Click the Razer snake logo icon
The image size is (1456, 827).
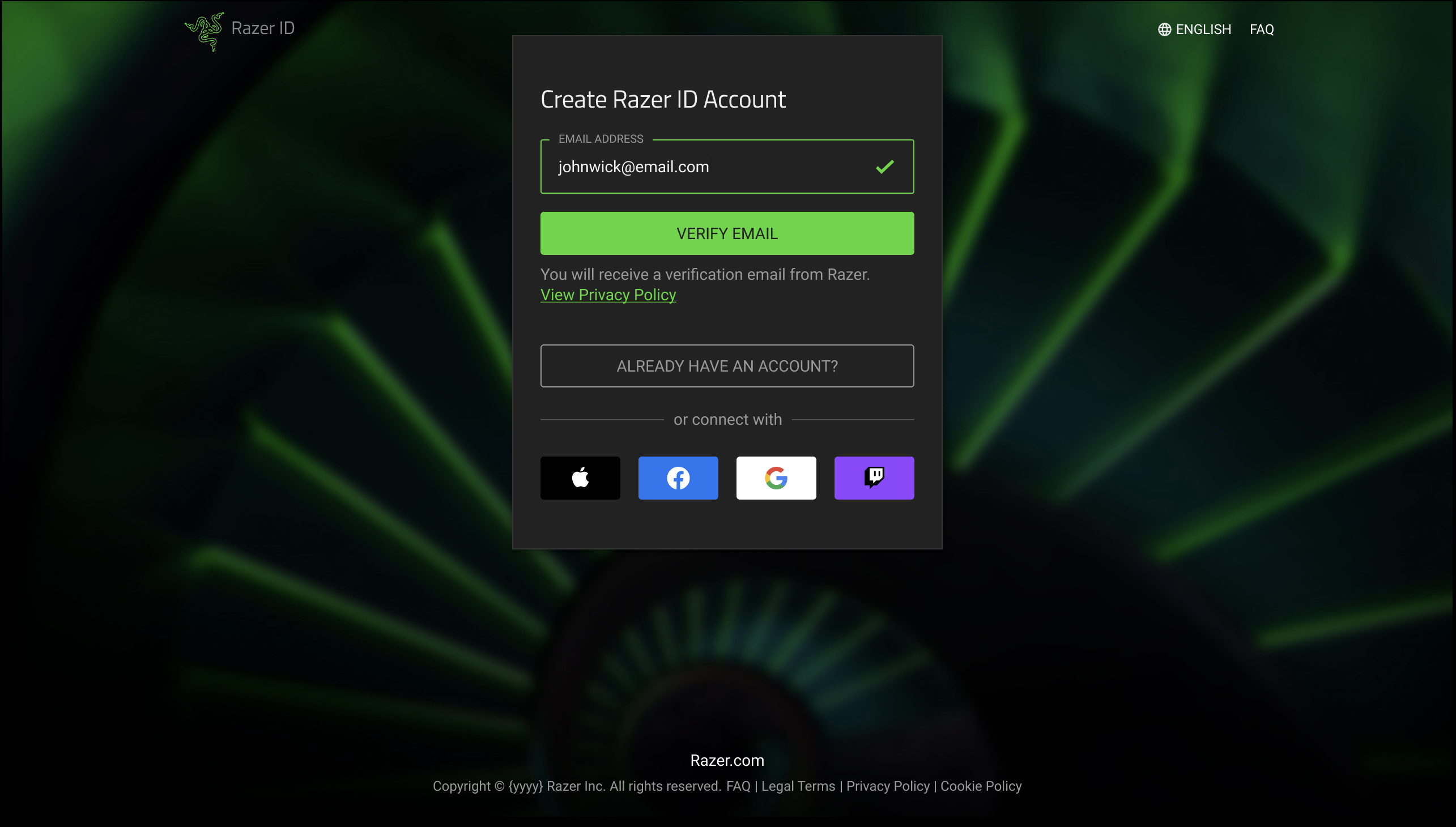[x=205, y=31]
